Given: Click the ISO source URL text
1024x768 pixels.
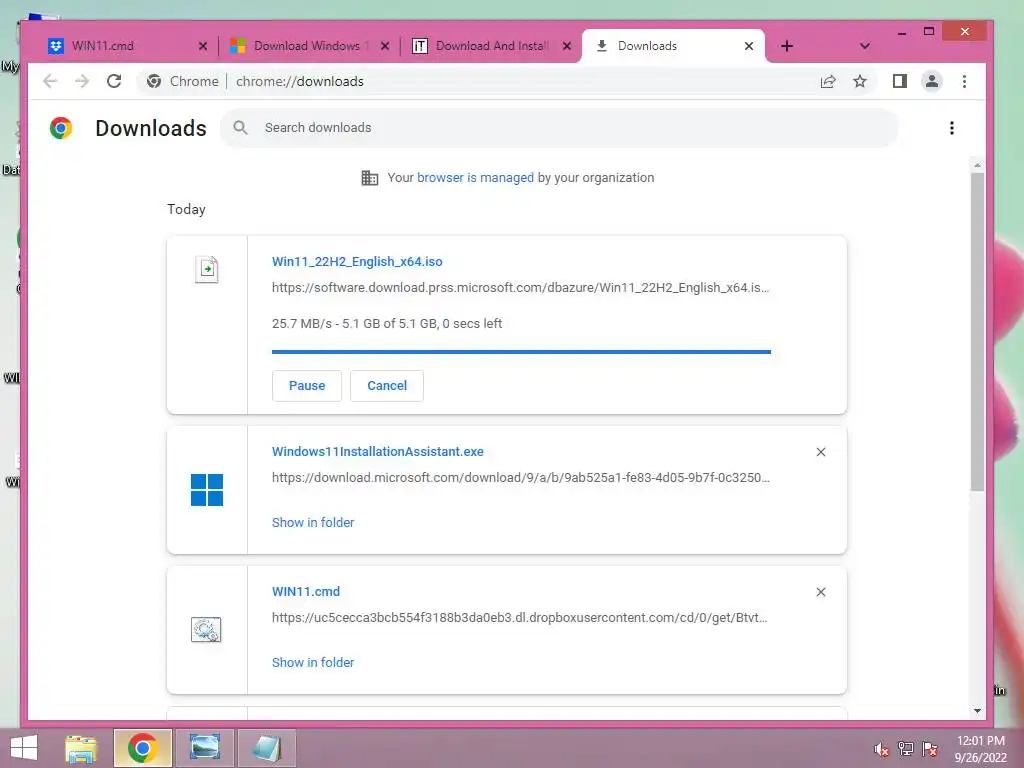Looking at the screenshot, I should coord(520,287).
